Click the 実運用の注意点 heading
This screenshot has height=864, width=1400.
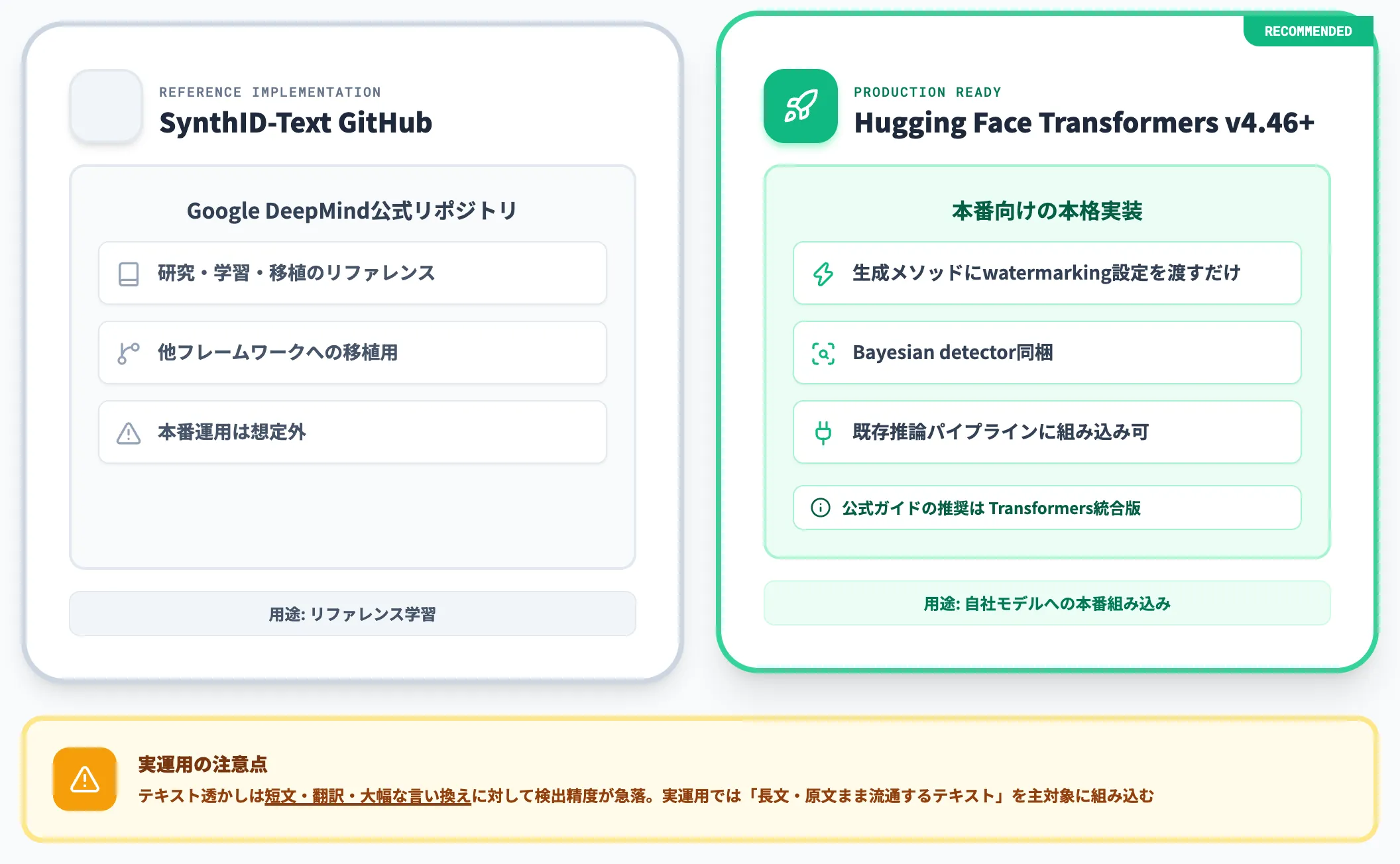203,764
